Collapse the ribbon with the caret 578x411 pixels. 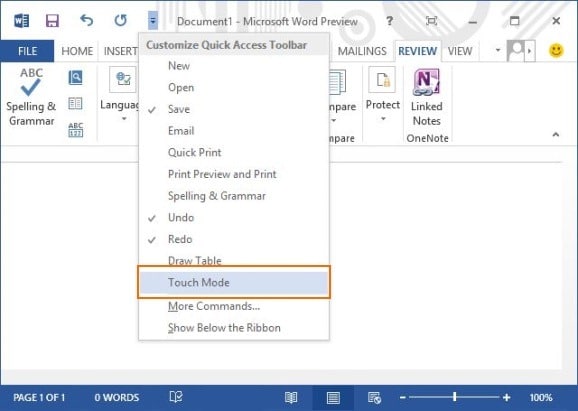[x=556, y=135]
